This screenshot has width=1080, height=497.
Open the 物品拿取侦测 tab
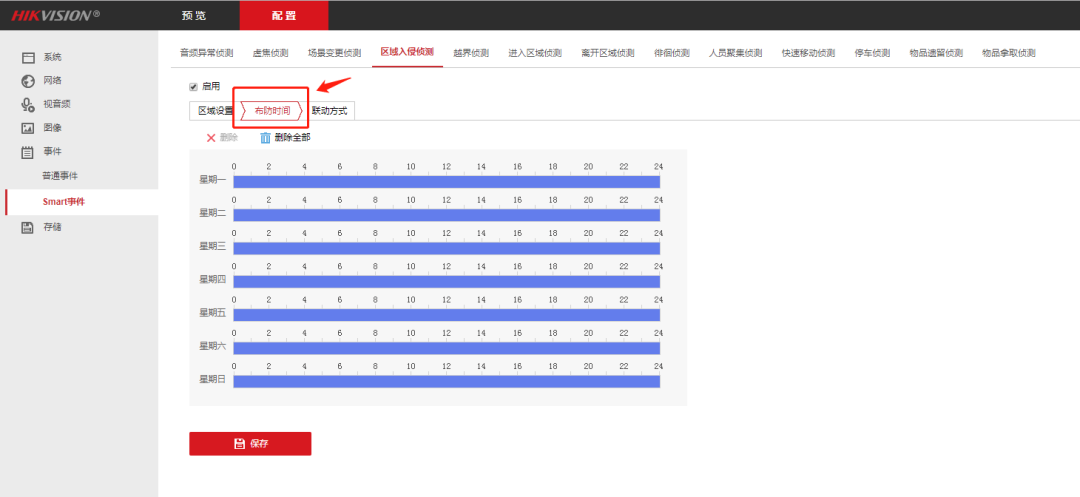(x=1008, y=53)
